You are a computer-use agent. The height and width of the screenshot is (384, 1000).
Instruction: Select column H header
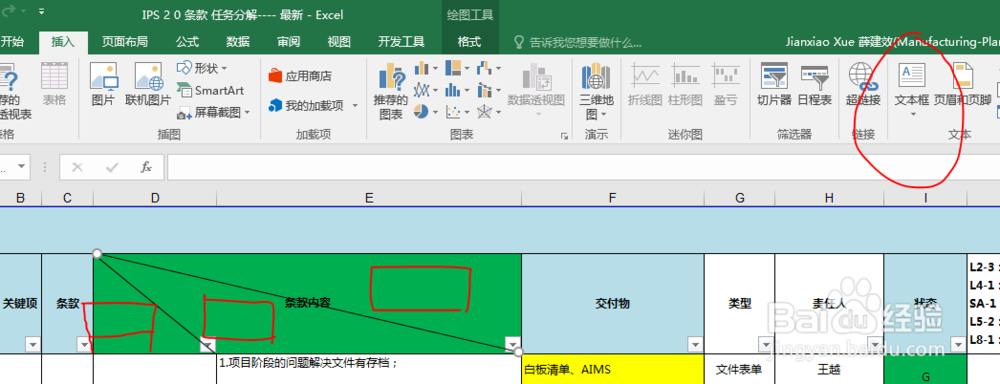click(x=829, y=198)
